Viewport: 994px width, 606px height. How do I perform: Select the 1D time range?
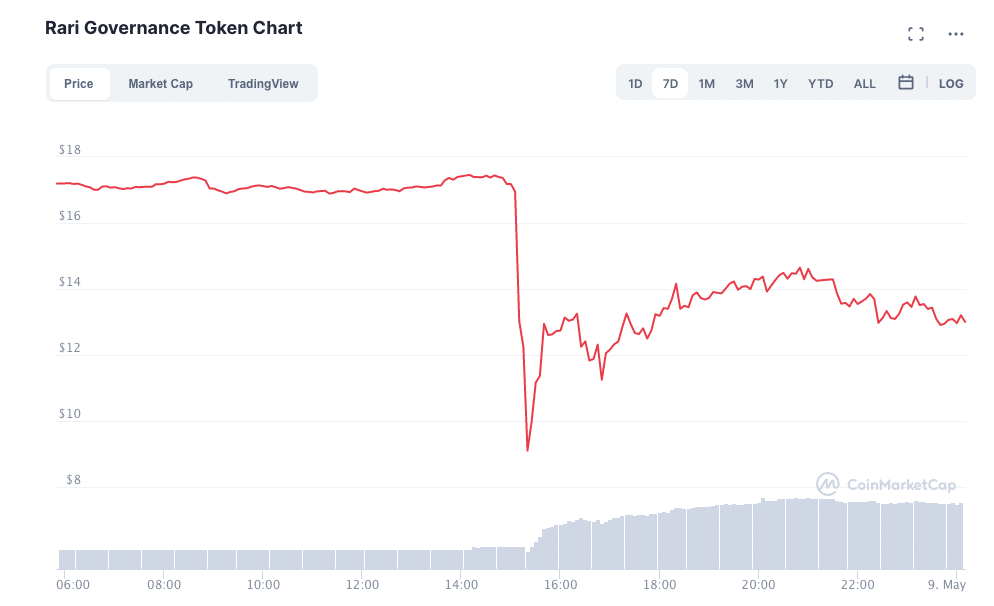click(x=635, y=84)
